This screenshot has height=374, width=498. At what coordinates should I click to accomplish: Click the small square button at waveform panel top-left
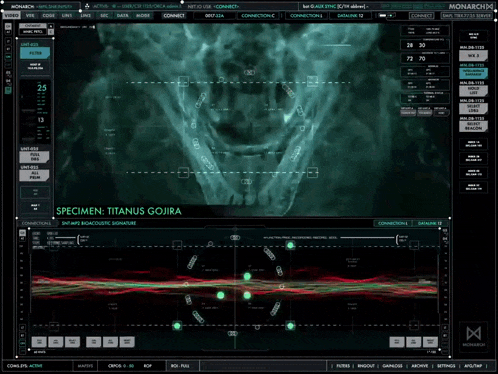coord(22,232)
